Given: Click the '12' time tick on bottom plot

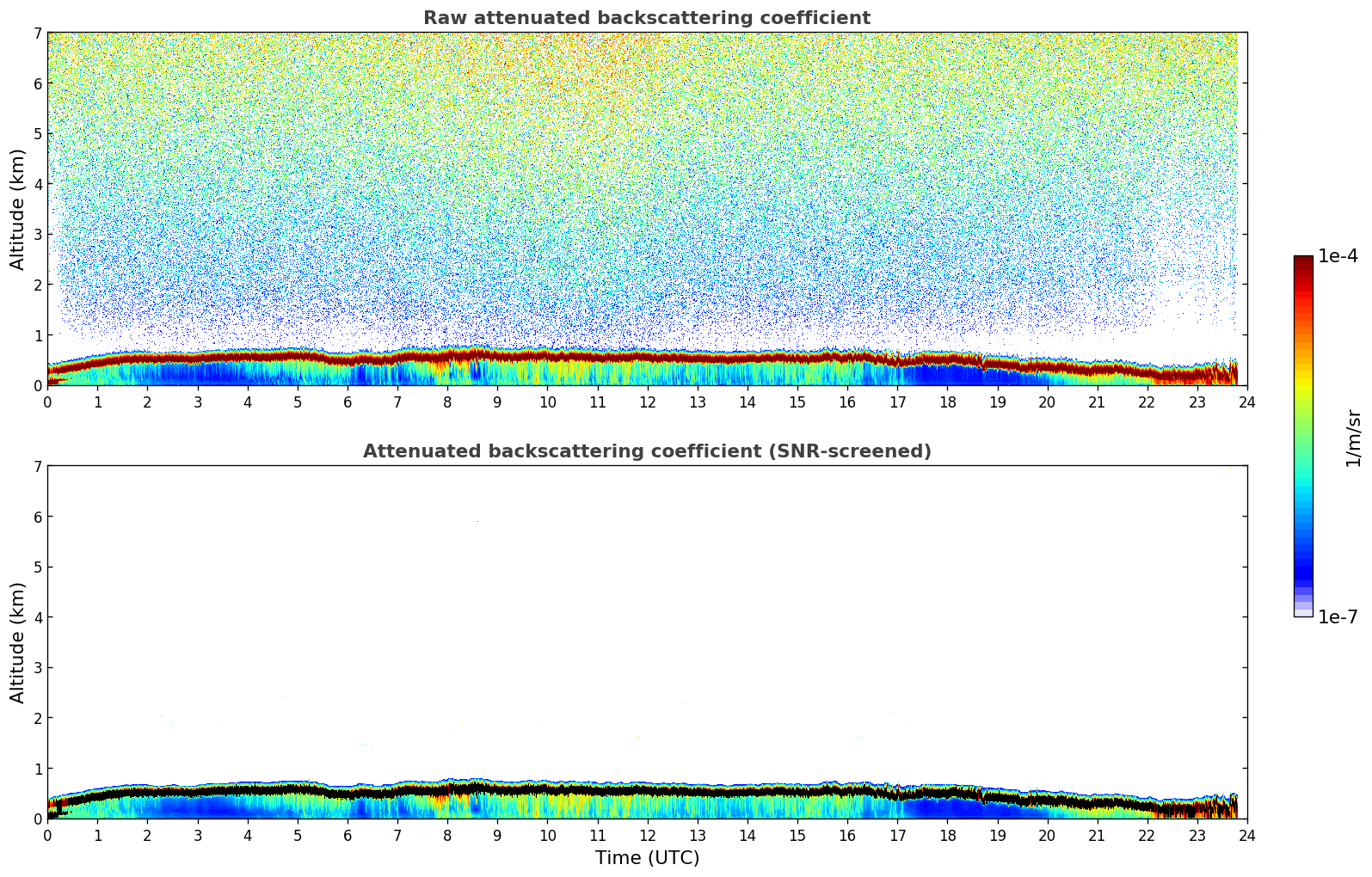Looking at the screenshot, I should pyautogui.click(x=647, y=835).
